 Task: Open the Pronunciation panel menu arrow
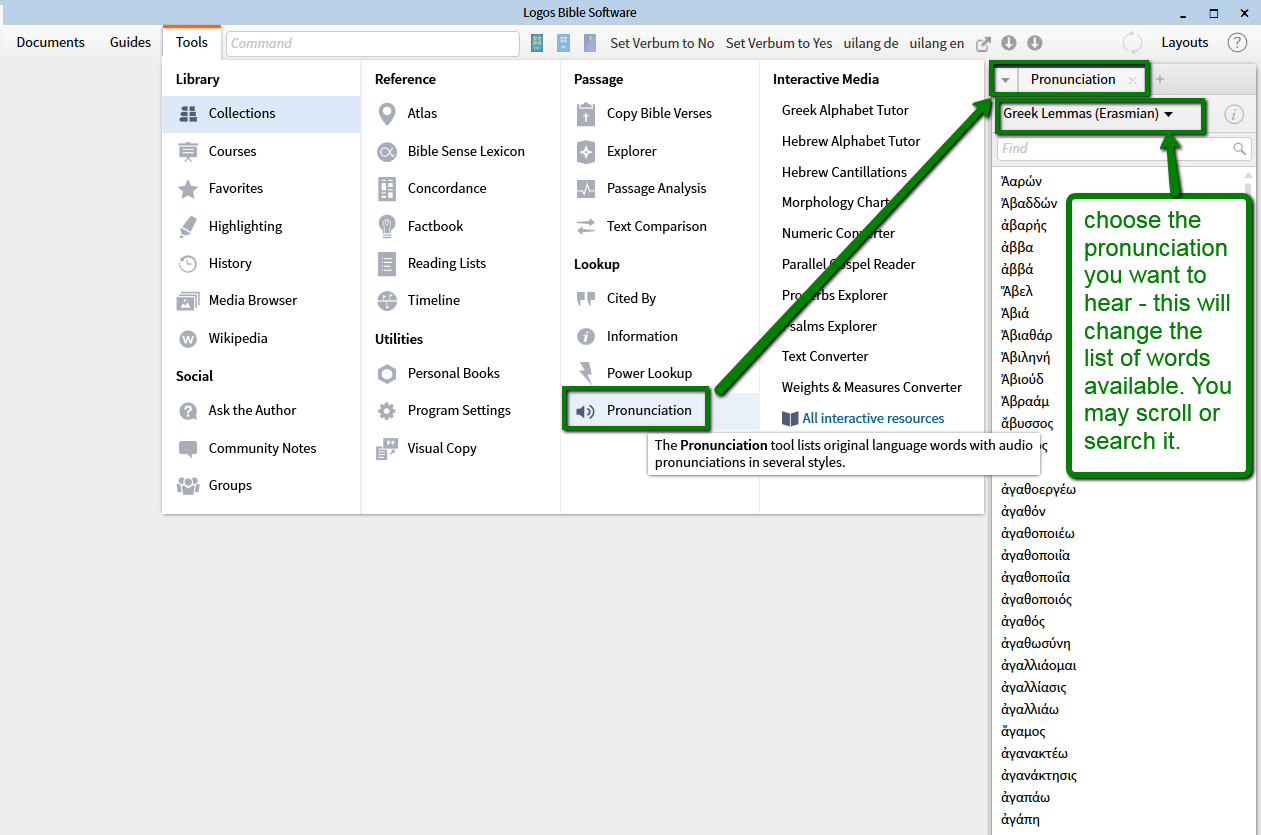[x=1005, y=80]
